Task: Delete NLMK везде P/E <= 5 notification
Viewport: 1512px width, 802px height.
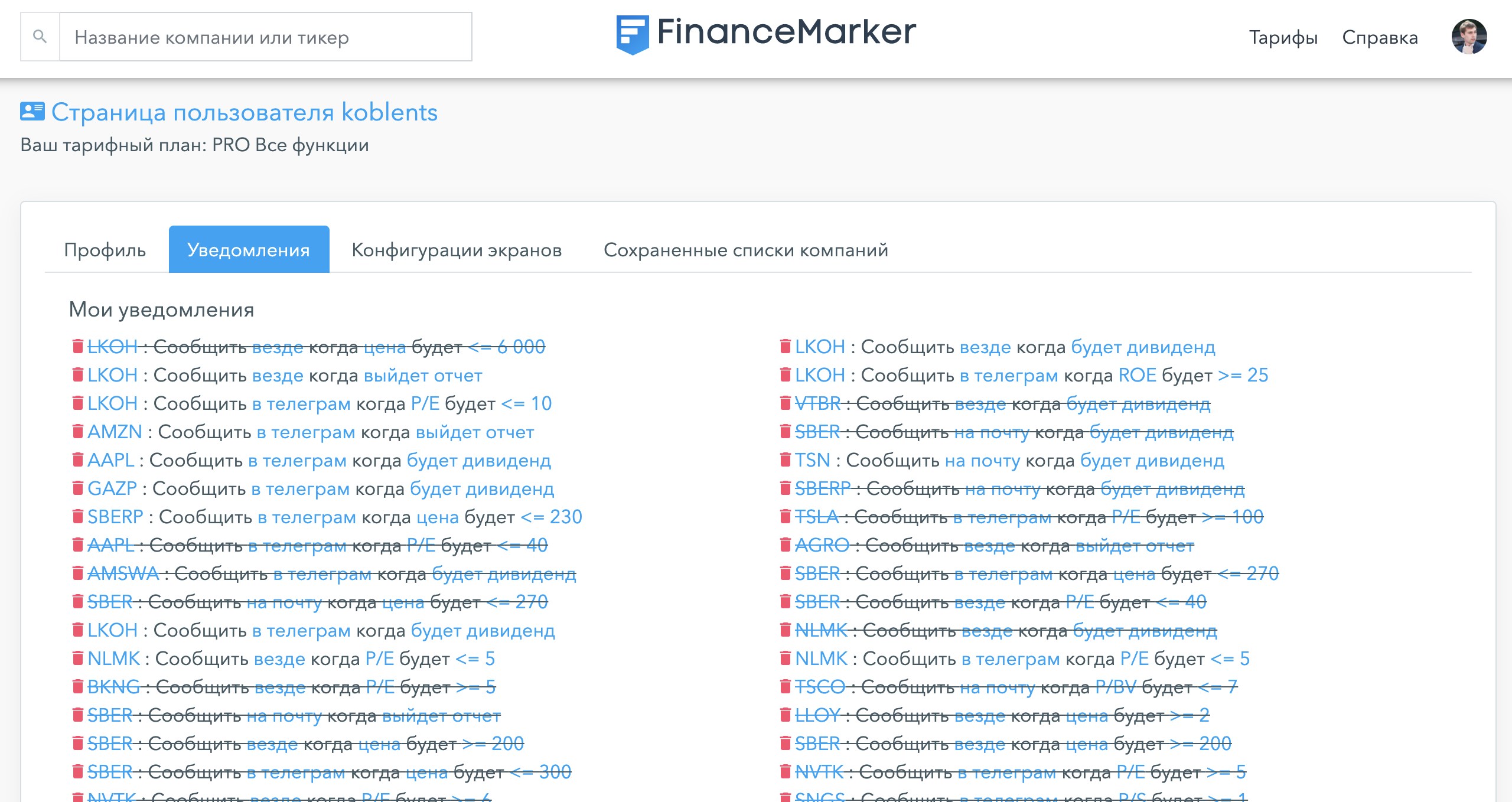Action: 77,658
